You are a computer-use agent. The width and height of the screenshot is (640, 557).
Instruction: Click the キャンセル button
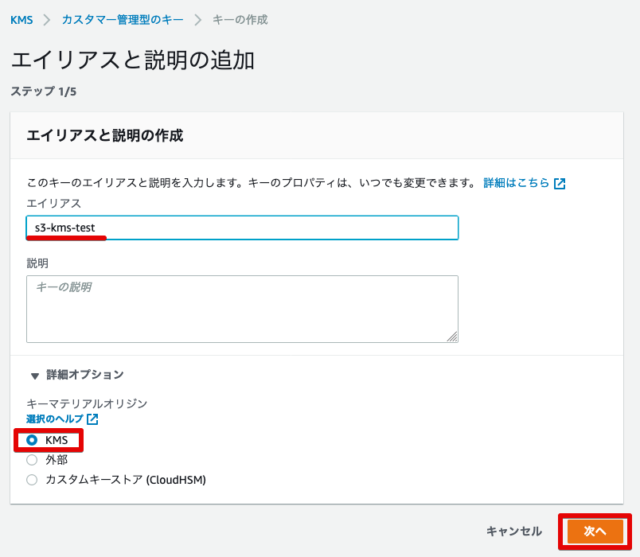pos(514,531)
